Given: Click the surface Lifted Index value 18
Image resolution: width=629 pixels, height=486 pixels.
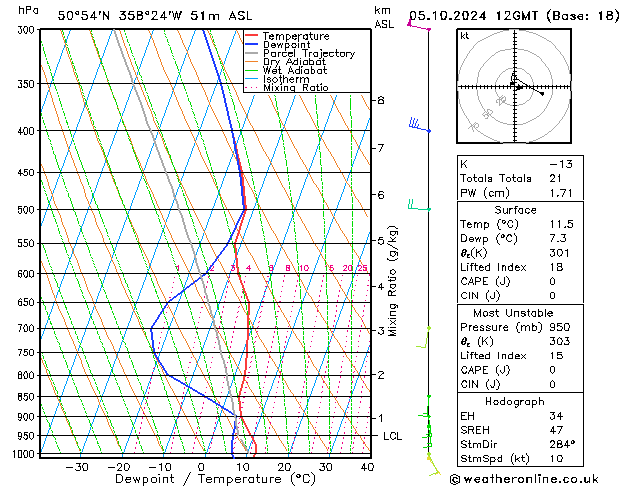Looking at the screenshot, I should pyautogui.click(x=556, y=267).
